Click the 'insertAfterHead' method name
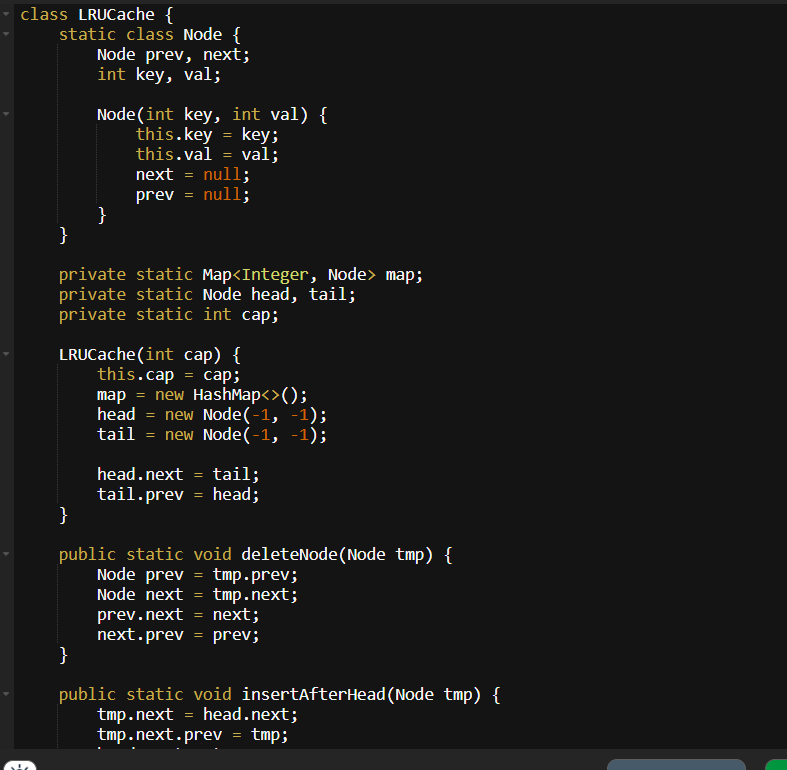Viewport: 787px width, 770px height. click(x=313, y=695)
